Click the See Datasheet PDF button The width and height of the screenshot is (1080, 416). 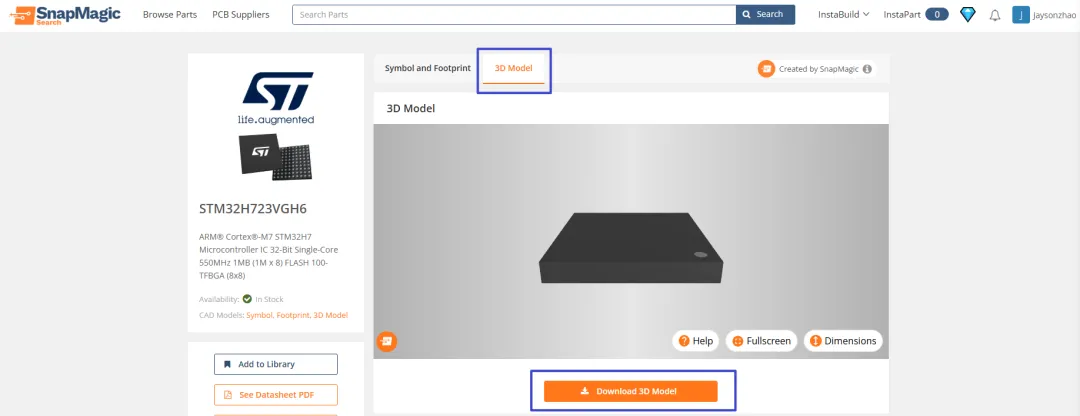[276, 395]
